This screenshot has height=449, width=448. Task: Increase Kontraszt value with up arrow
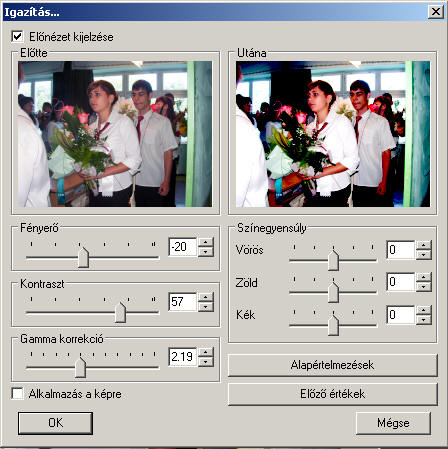coord(206,297)
